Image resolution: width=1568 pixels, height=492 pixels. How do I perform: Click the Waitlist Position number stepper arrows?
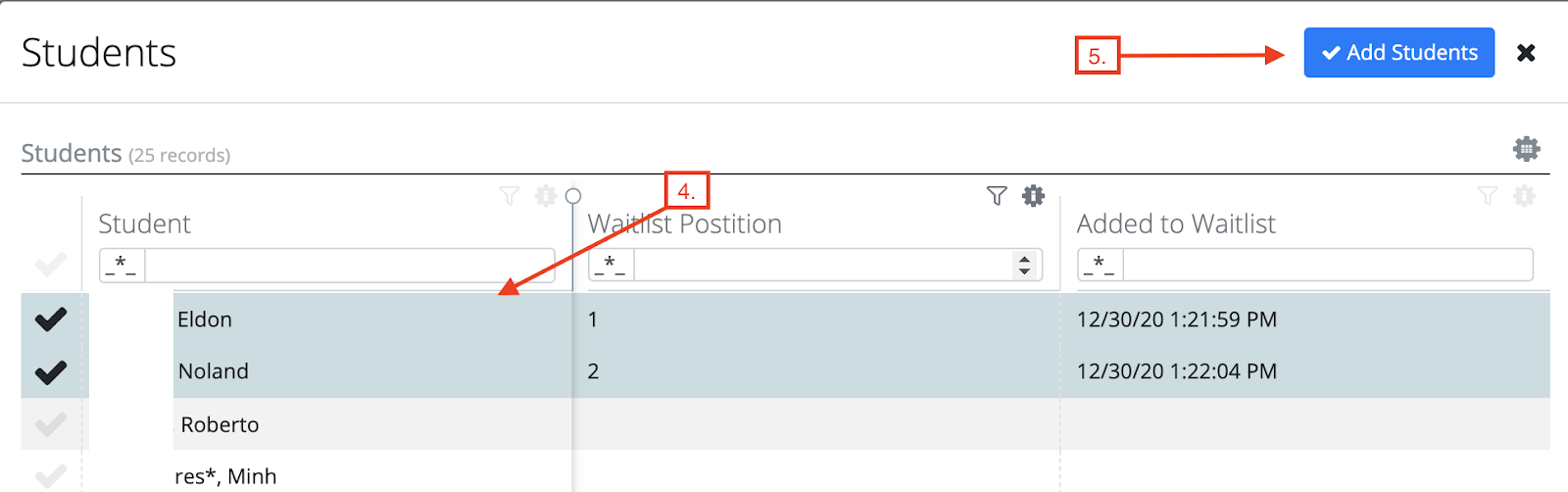1024,265
